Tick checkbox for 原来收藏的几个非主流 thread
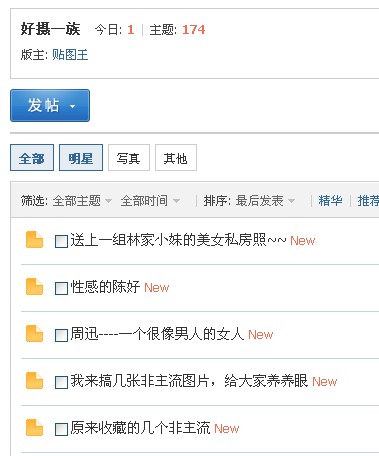 click(61, 429)
